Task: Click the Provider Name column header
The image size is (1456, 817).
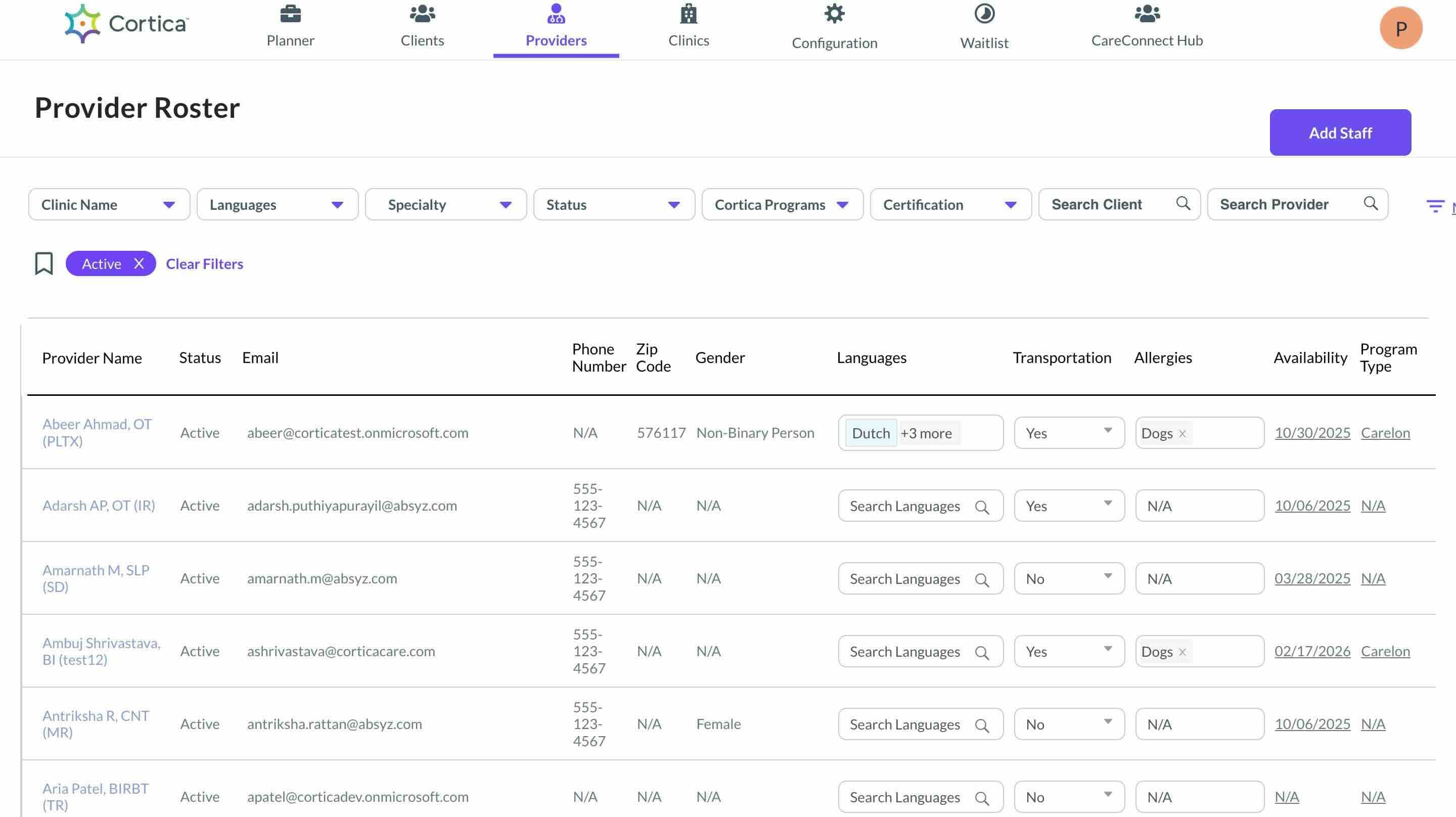Action: (92, 358)
